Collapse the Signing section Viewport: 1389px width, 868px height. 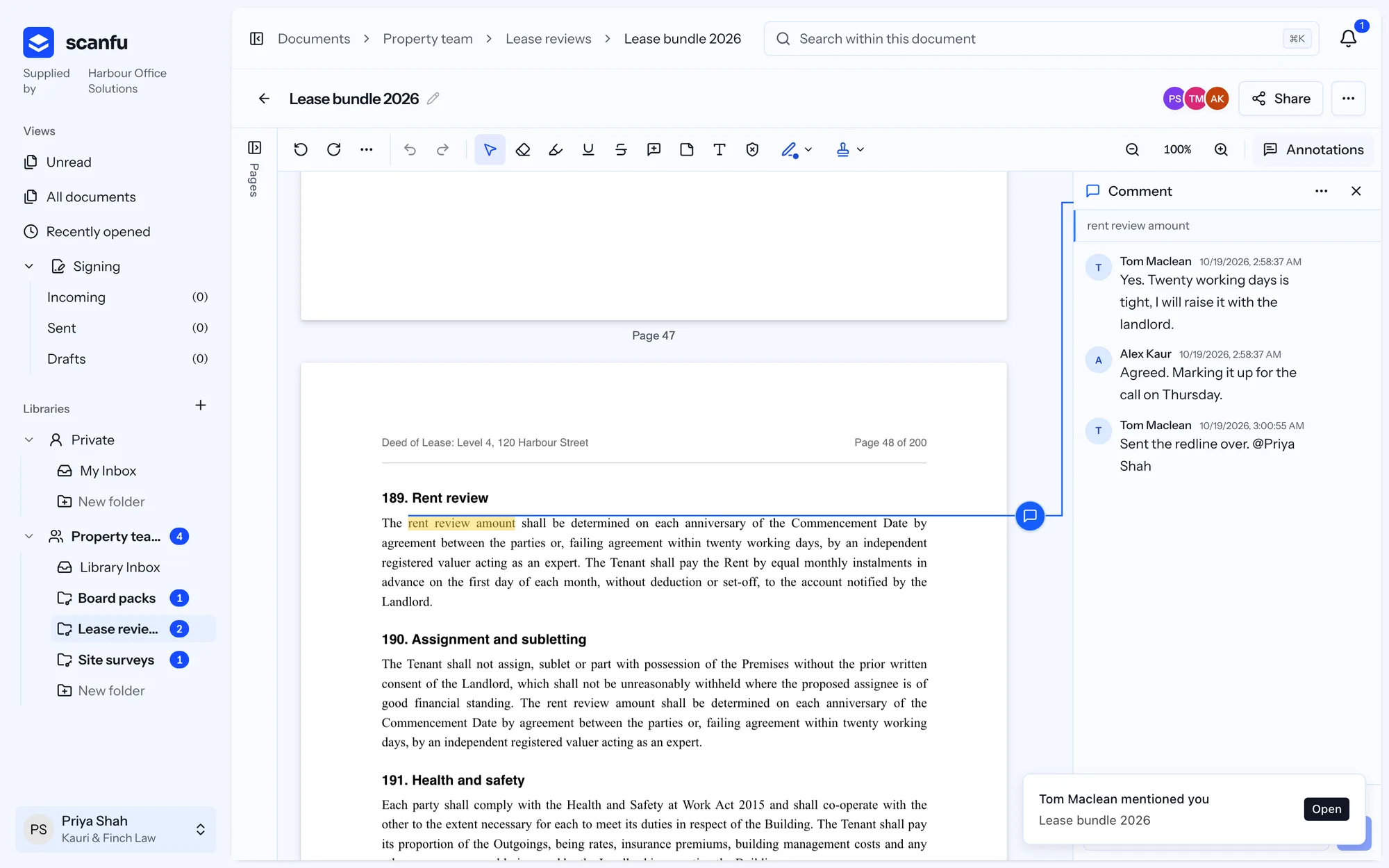pos(29,267)
